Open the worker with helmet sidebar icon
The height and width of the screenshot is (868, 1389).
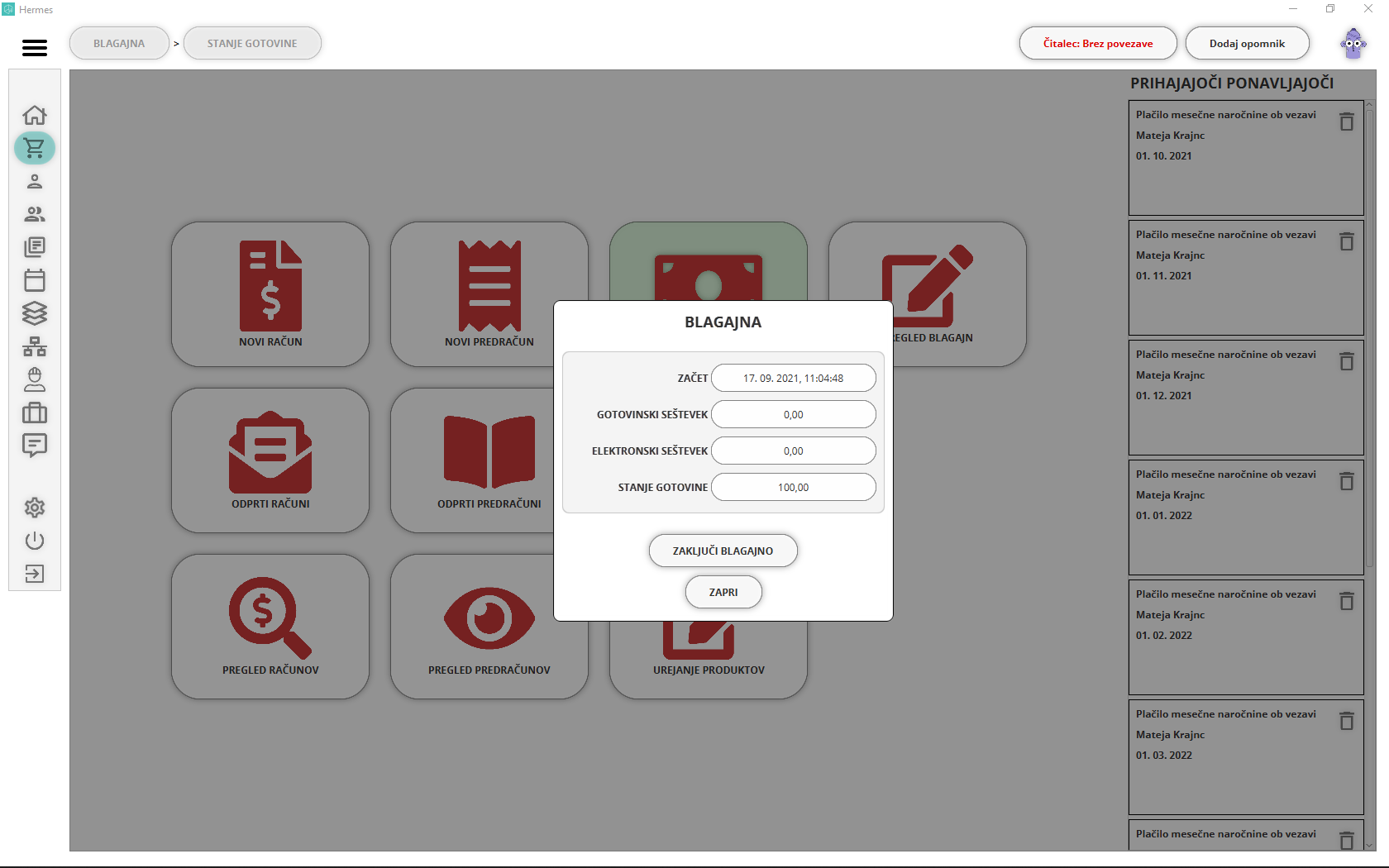pyautogui.click(x=35, y=379)
